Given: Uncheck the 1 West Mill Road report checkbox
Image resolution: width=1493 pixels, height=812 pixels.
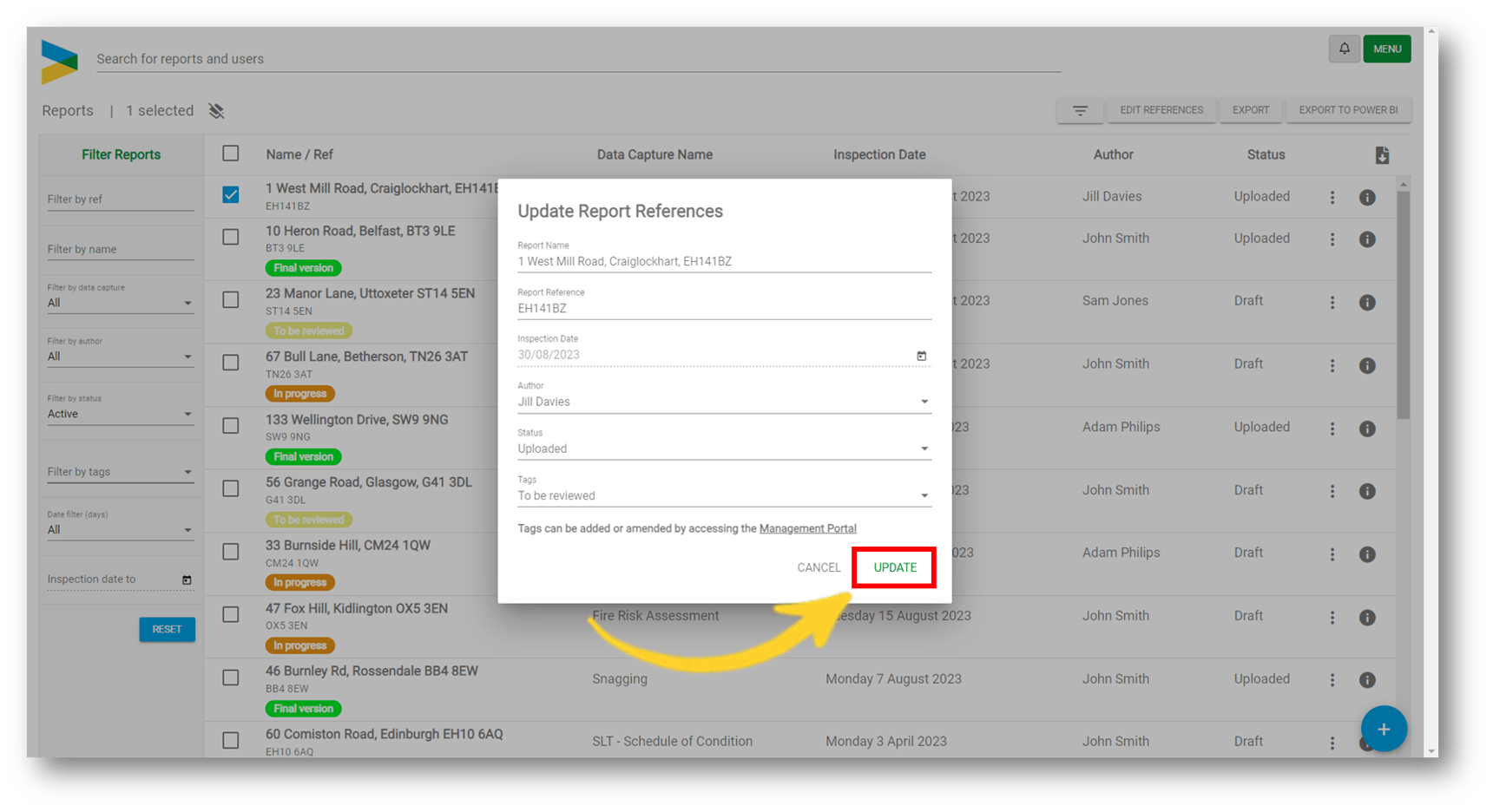Looking at the screenshot, I should (231, 195).
